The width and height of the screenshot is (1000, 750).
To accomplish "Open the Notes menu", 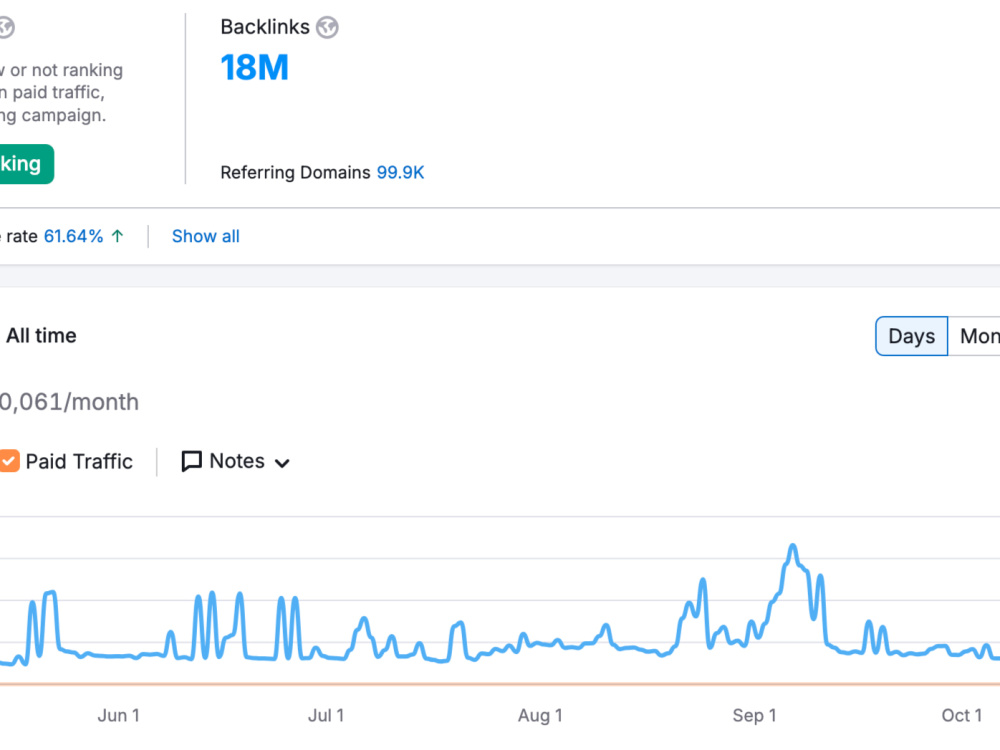I will coord(235,461).
